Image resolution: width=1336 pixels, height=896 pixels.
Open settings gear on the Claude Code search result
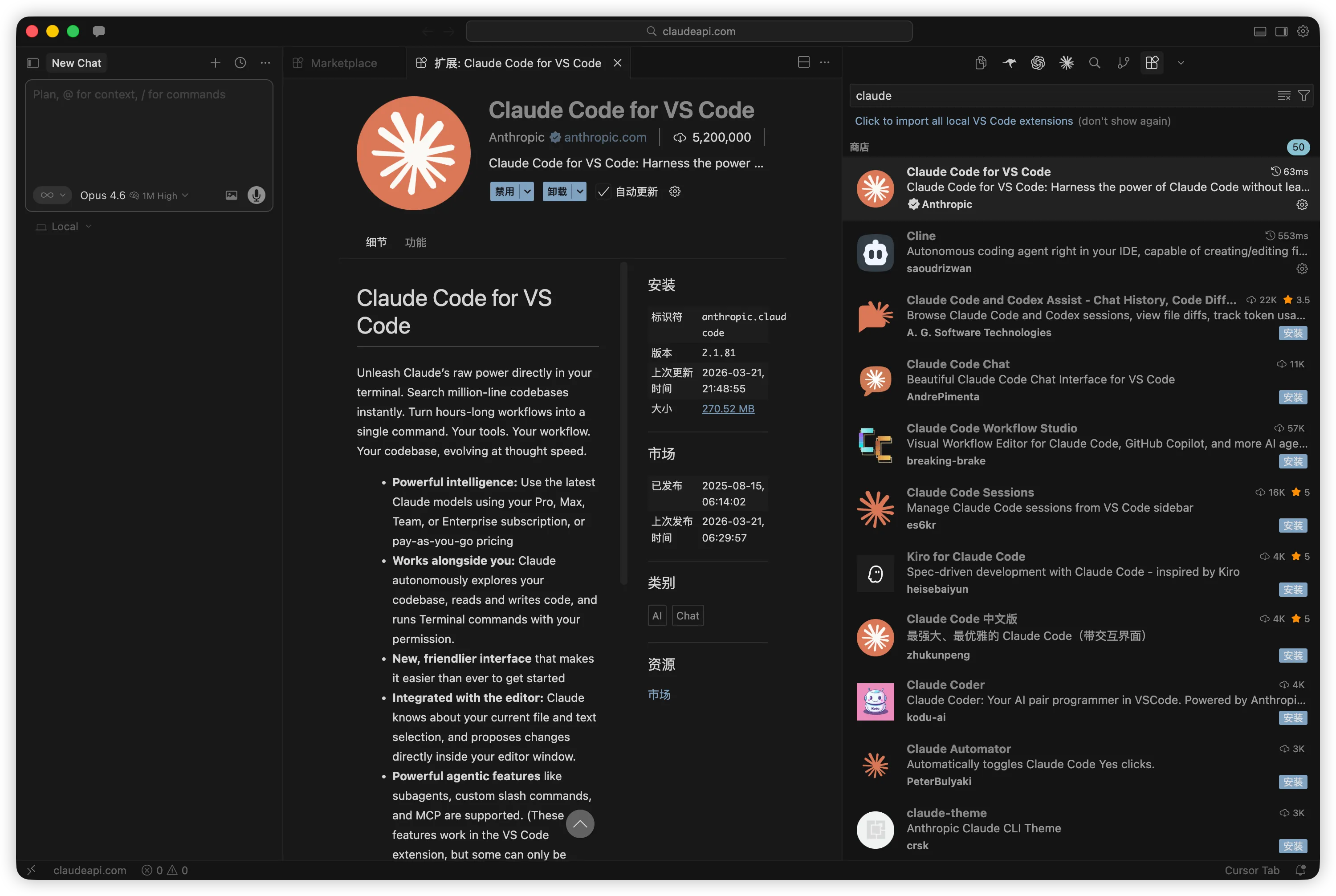tap(1302, 204)
